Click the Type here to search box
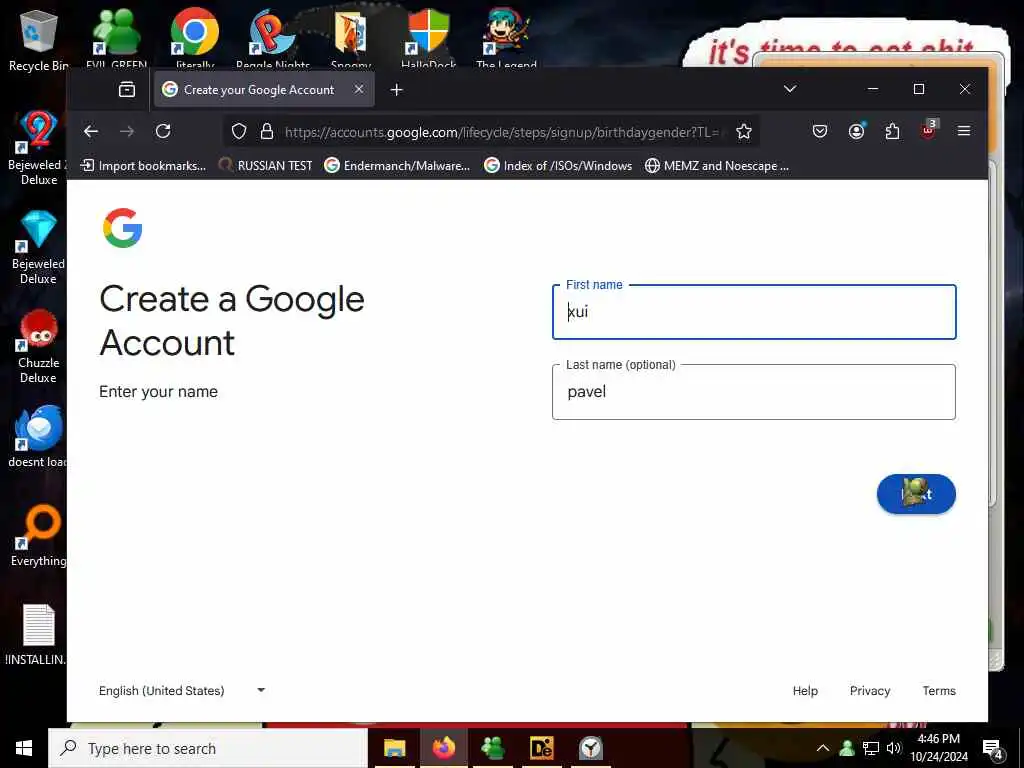The width and height of the screenshot is (1024, 768). click(x=208, y=748)
